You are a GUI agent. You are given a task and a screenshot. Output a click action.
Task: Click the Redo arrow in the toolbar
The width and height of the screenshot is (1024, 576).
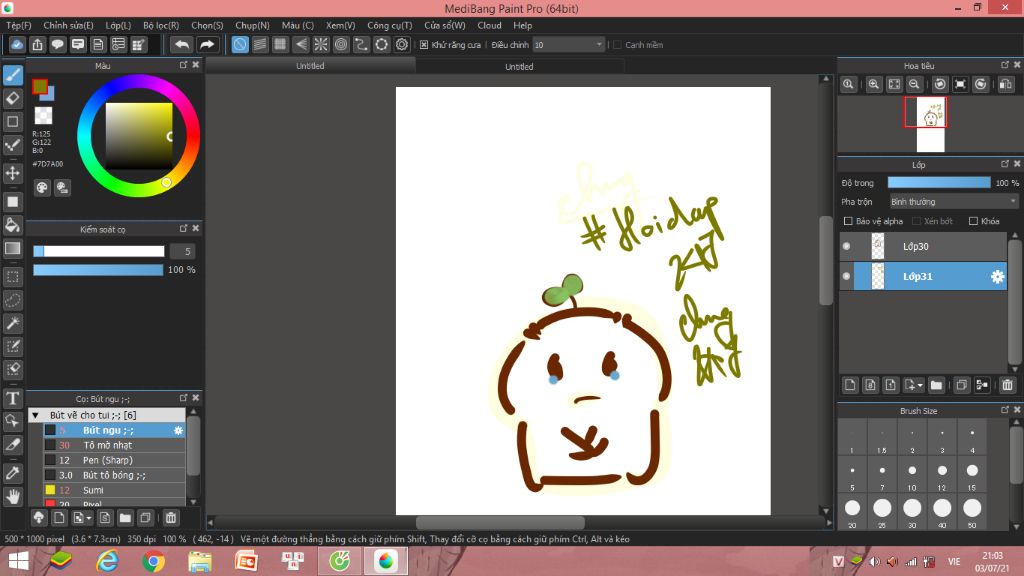click(x=206, y=44)
